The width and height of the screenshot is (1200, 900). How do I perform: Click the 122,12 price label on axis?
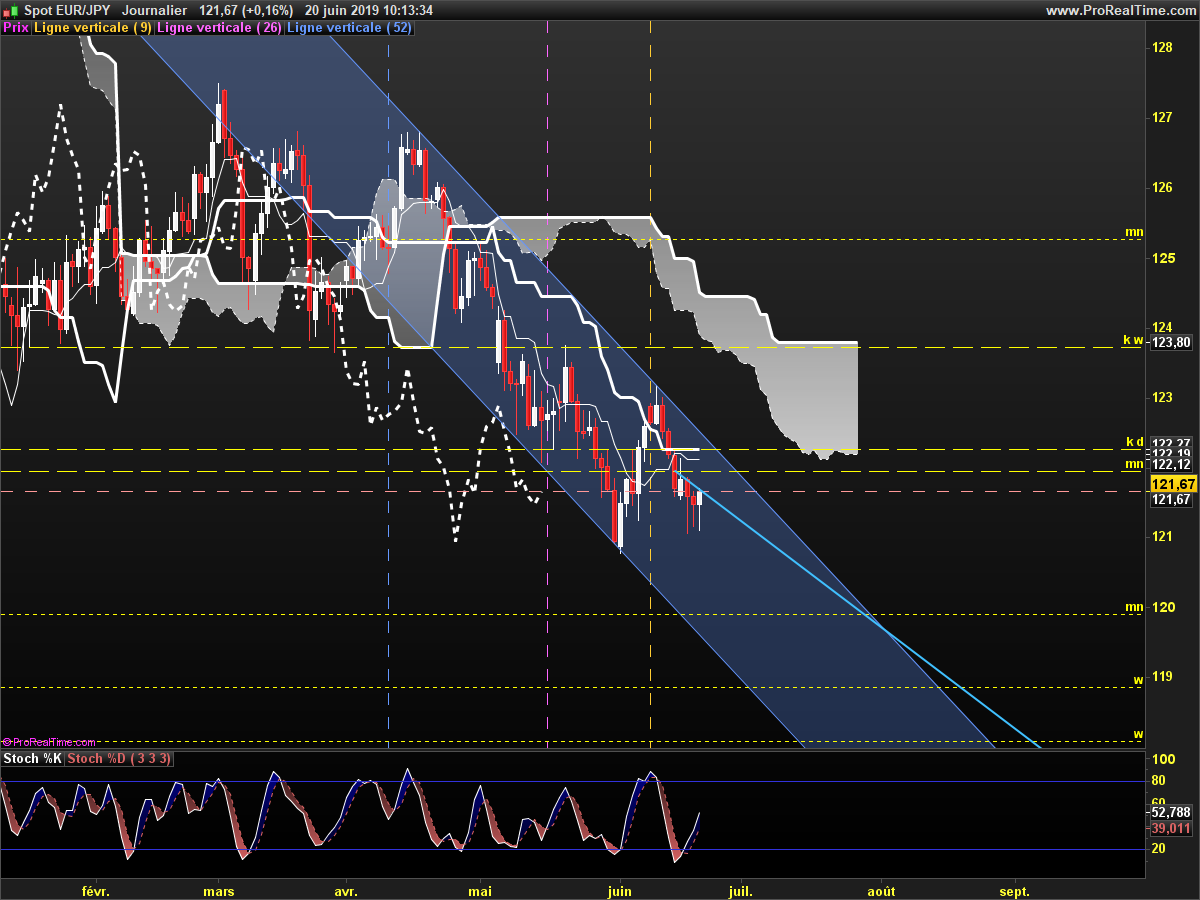click(x=1171, y=465)
